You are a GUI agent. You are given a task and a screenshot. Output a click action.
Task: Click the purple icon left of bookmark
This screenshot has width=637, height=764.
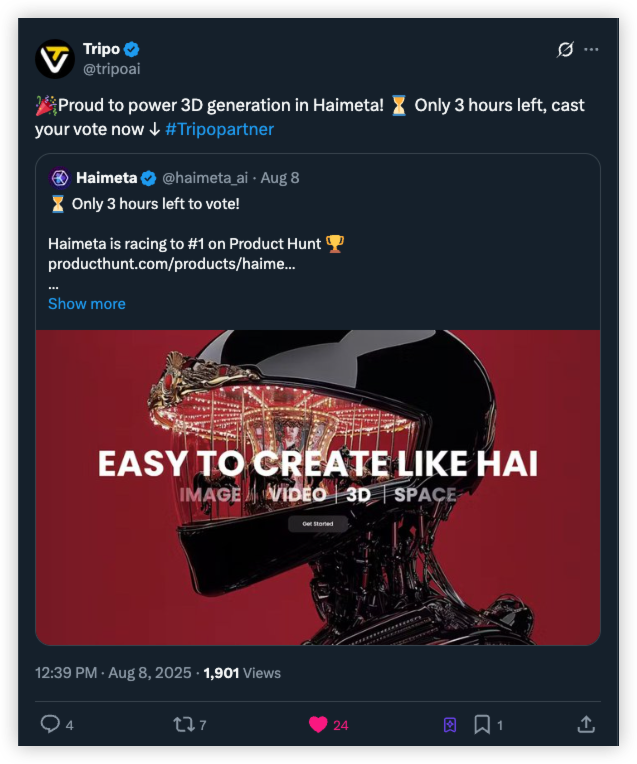pyautogui.click(x=450, y=724)
